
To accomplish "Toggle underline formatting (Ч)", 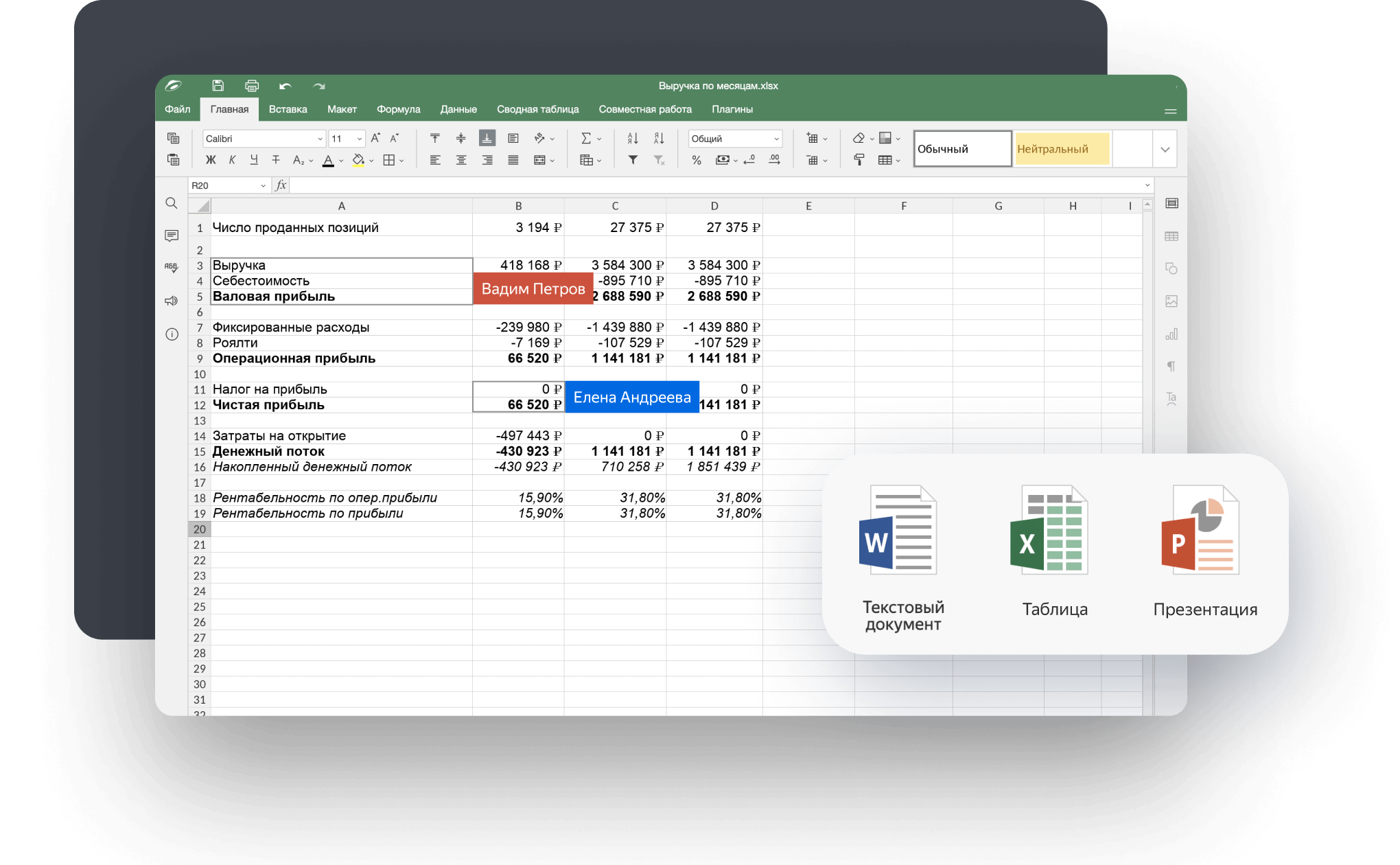I will [254, 160].
